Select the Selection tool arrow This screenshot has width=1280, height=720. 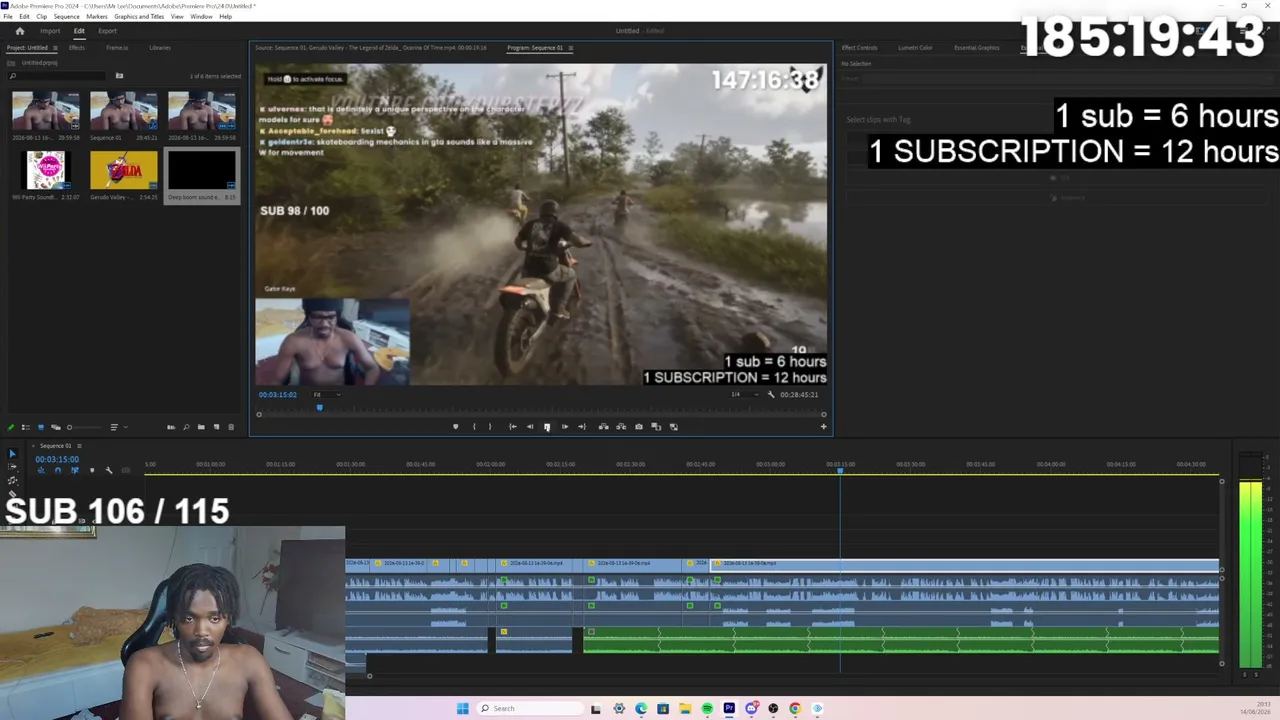[12, 454]
